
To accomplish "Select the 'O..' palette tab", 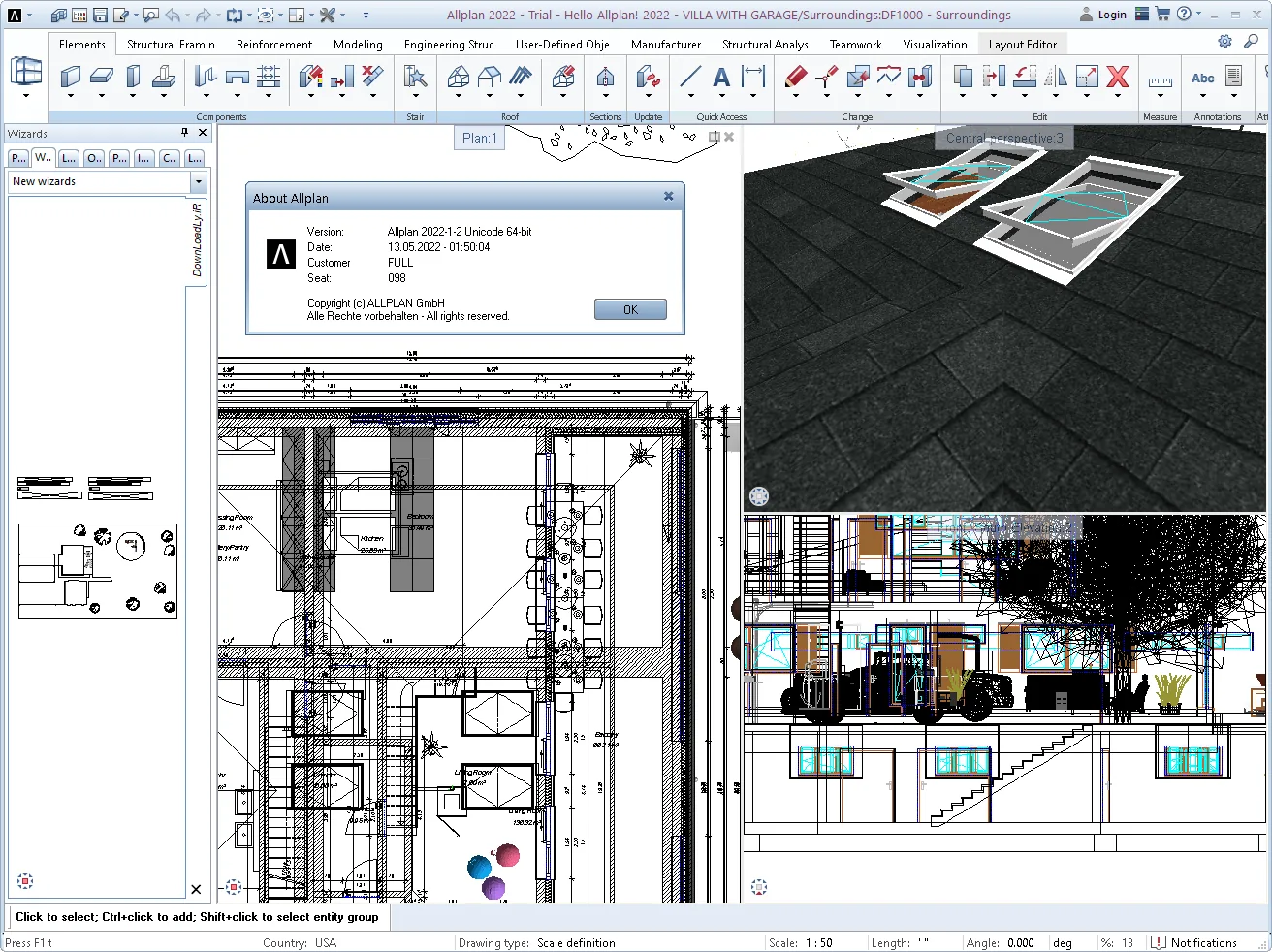I will click(x=93, y=158).
